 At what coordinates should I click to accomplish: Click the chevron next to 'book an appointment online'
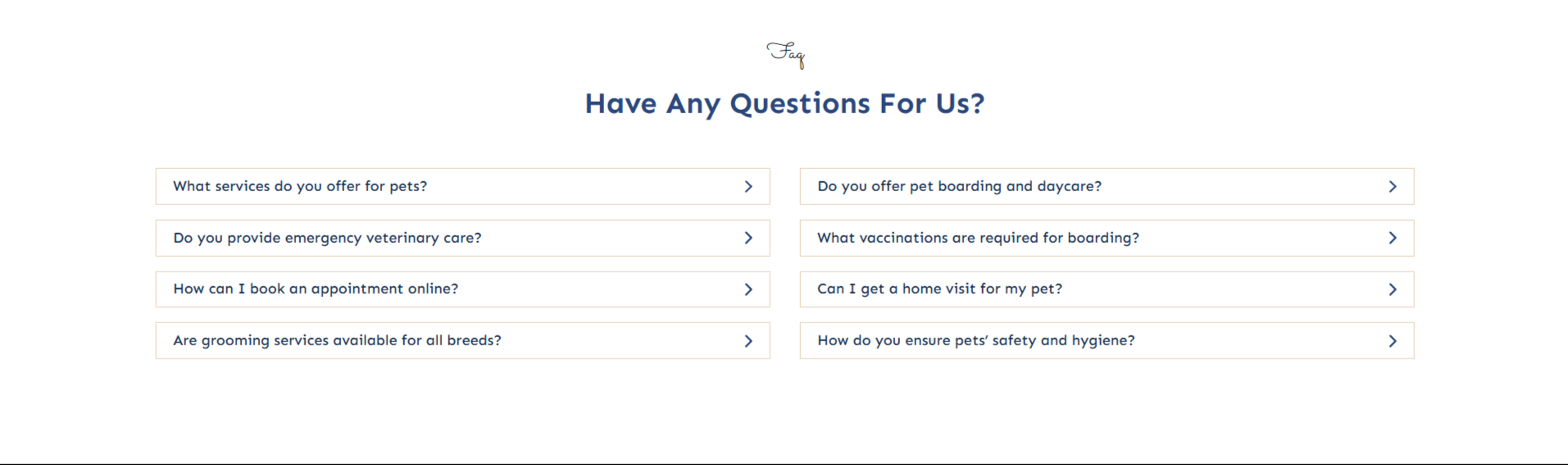pyautogui.click(x=748, y=289)
